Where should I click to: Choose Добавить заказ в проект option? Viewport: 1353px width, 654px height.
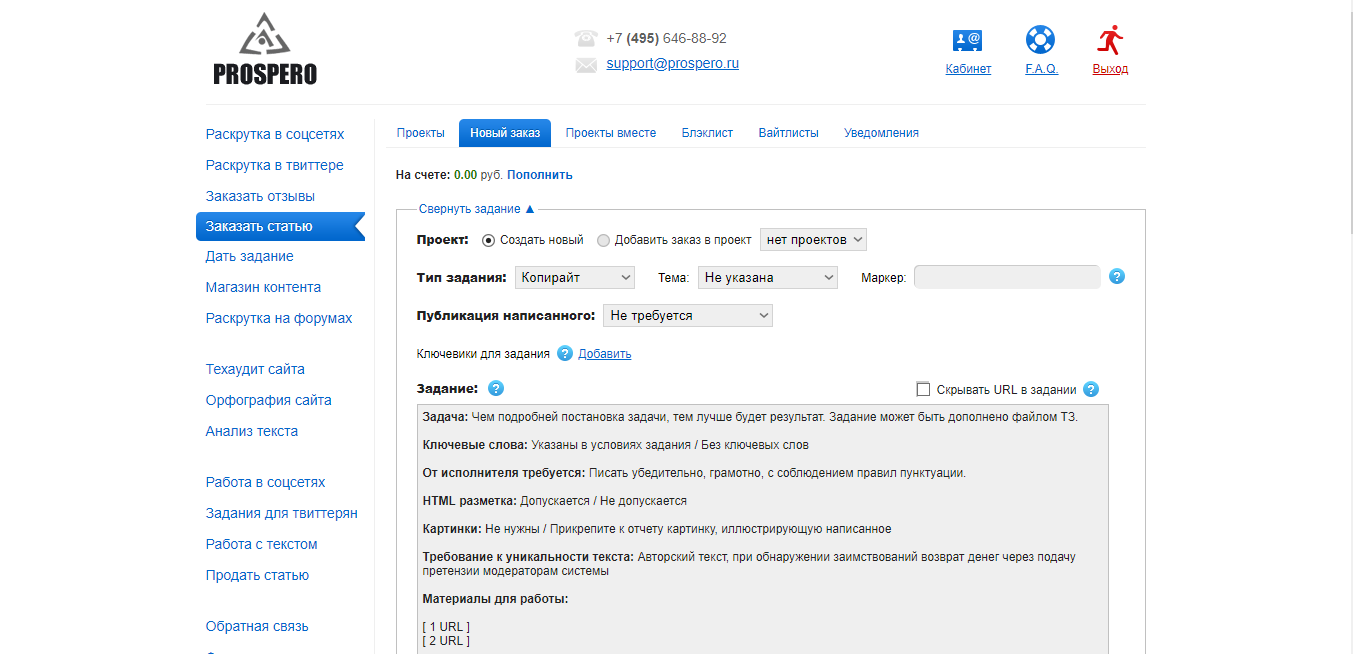coord(601,239)
